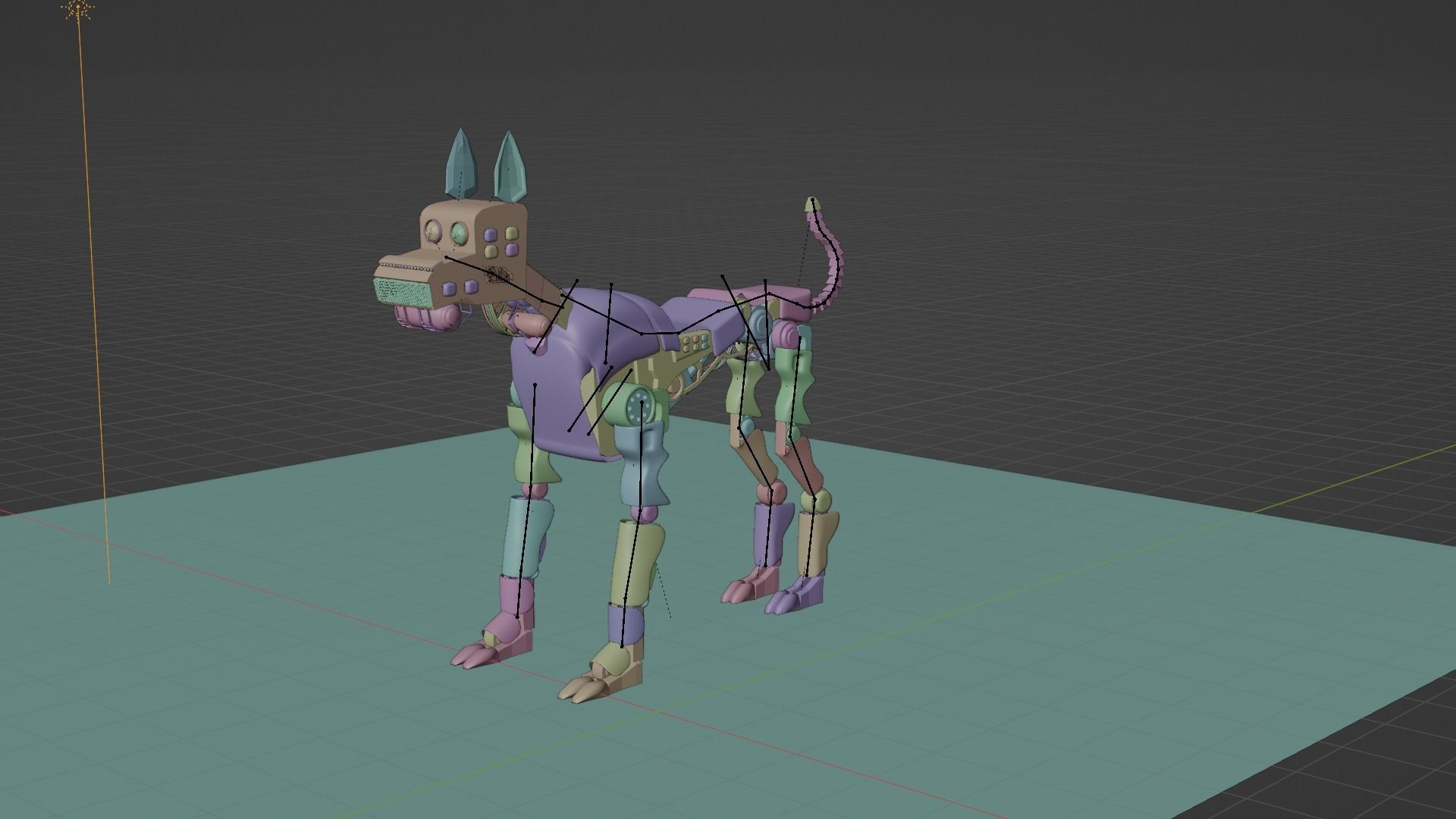Select the rear foot with pink claws
The width and height of the screenshot is (1456, 819).
click(x=752, y=584)
